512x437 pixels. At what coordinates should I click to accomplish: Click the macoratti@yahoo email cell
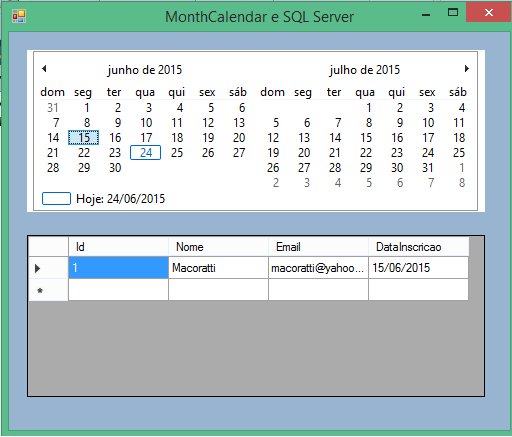click(x=318, y=268)
